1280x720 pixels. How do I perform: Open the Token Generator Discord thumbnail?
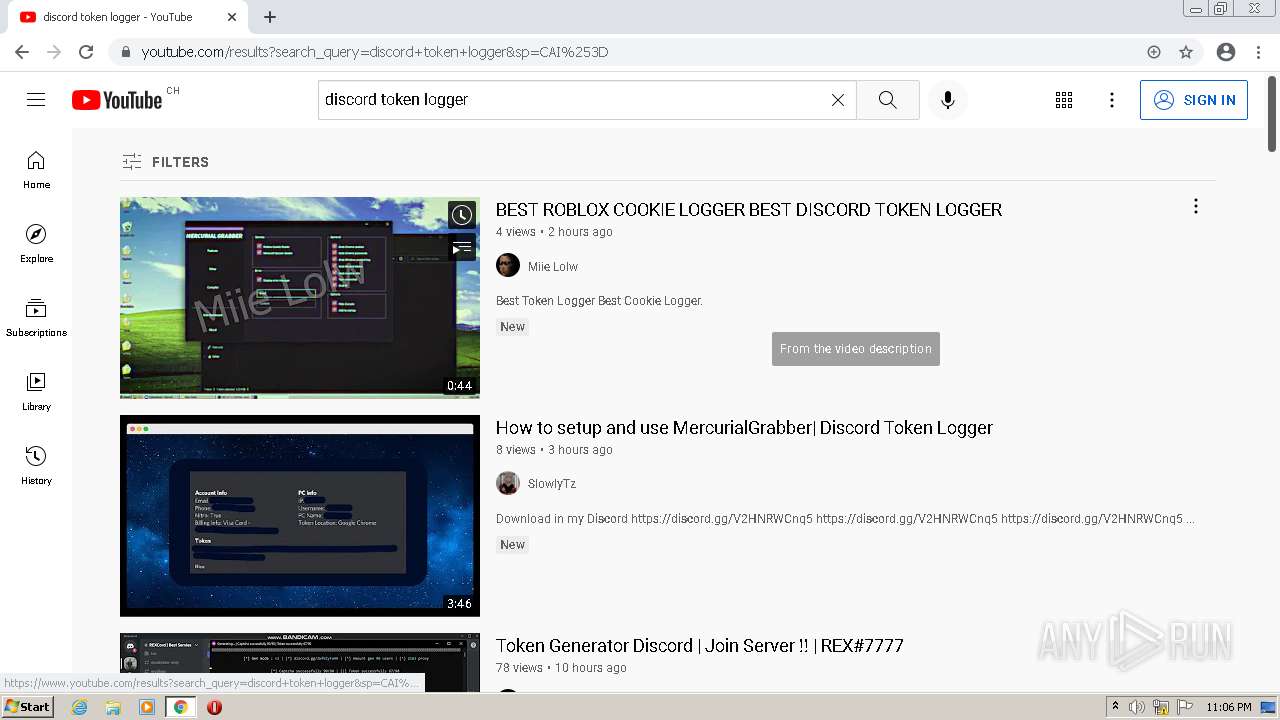300,662
